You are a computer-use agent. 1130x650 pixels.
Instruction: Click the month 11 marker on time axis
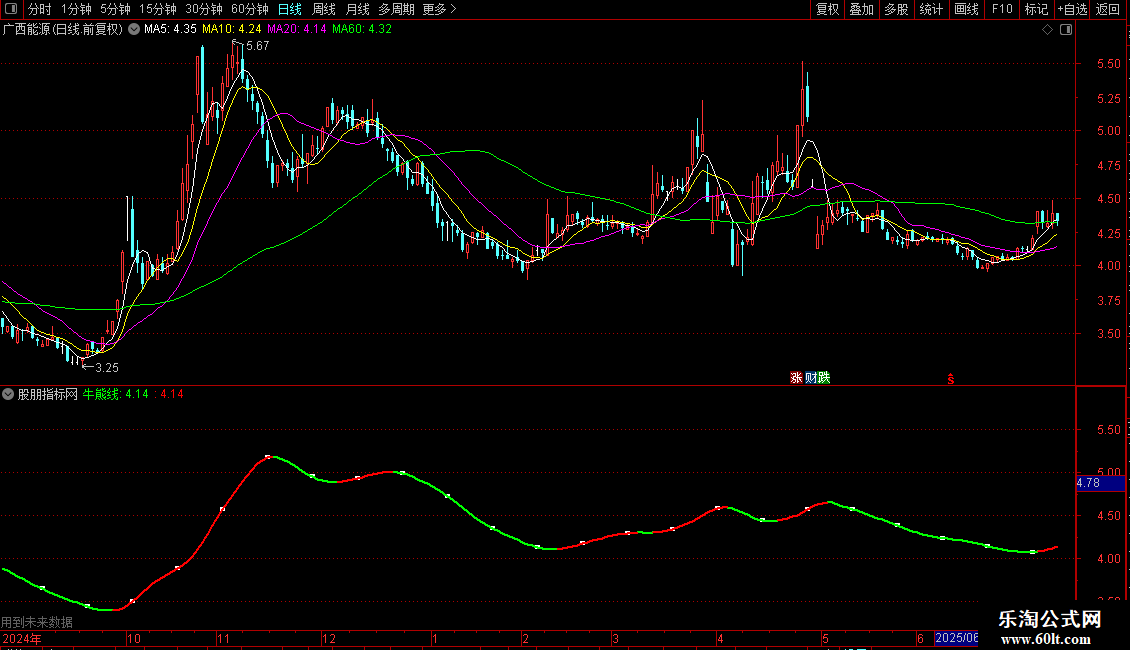coord(223,638)
